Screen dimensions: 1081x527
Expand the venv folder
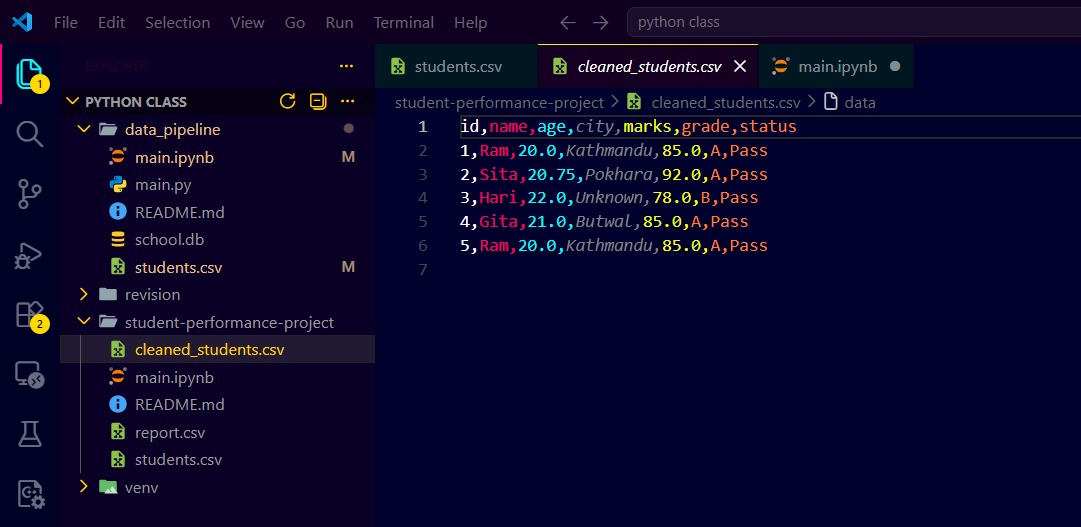(83, 487)
